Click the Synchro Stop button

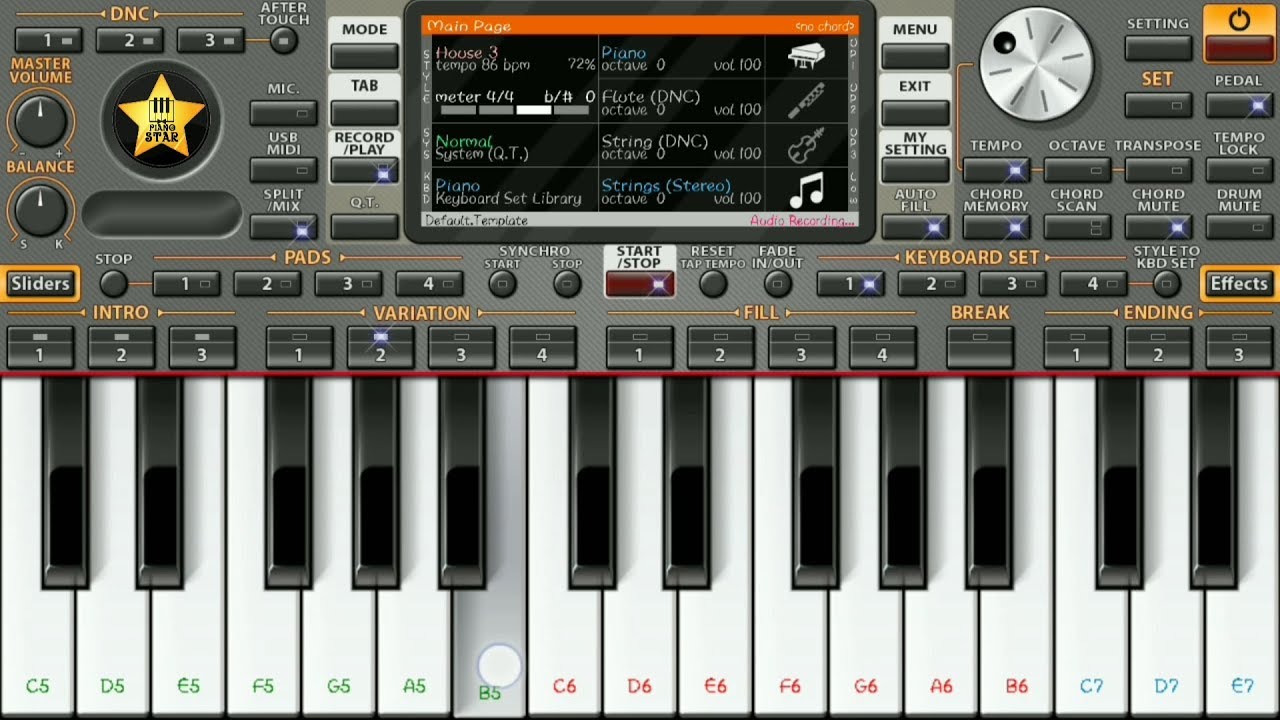point(567,284)
